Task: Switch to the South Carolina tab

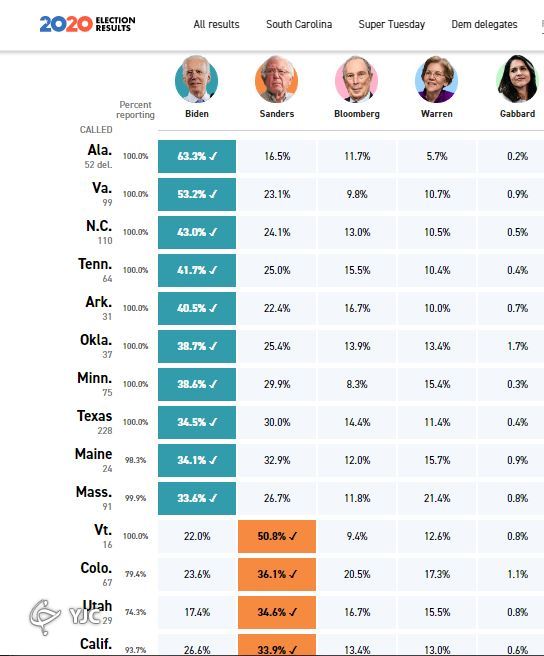Action: pyautogui.click(x=299, y=24)
